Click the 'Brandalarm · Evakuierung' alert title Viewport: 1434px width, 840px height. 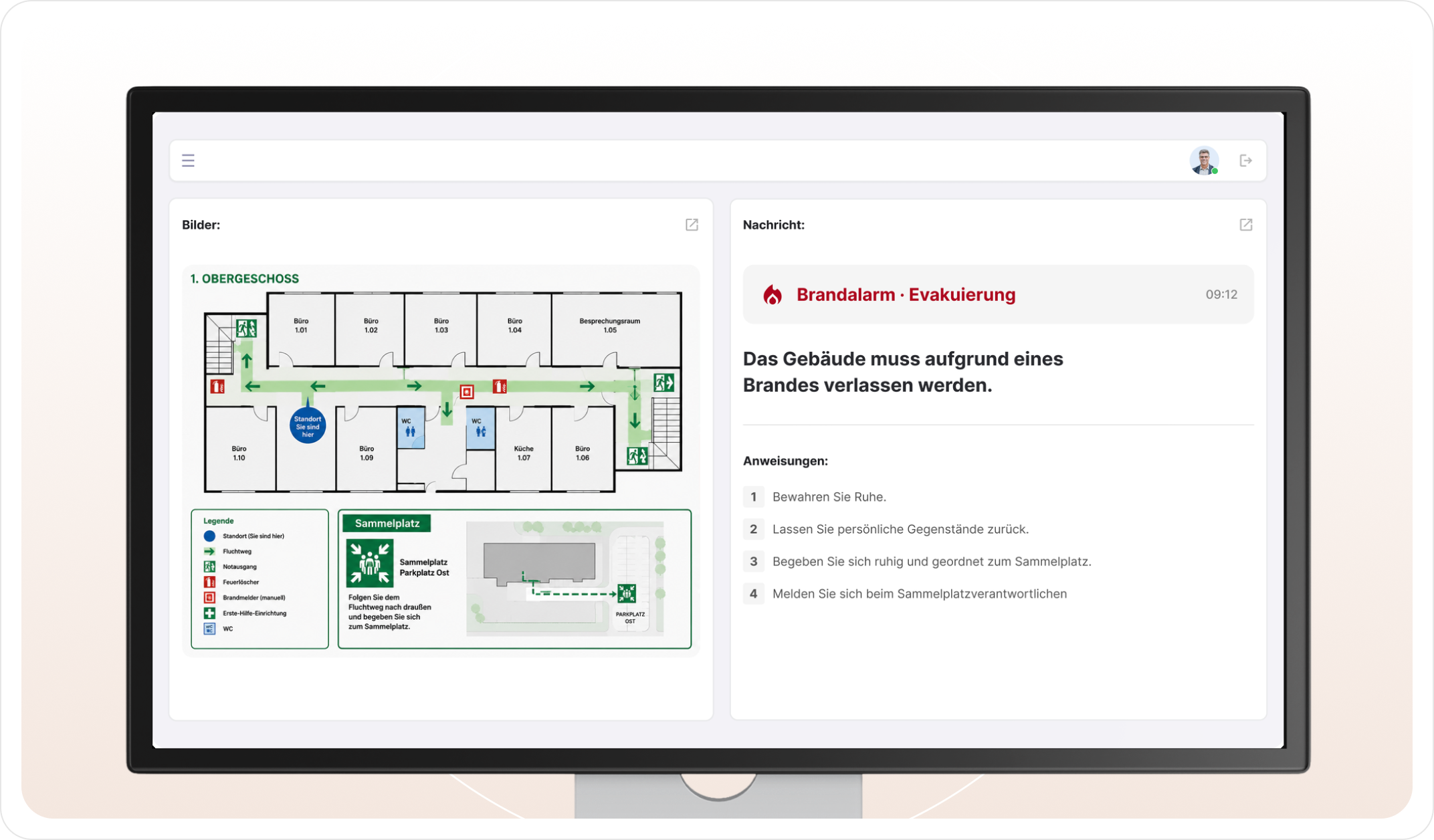(x=906, y=294)
